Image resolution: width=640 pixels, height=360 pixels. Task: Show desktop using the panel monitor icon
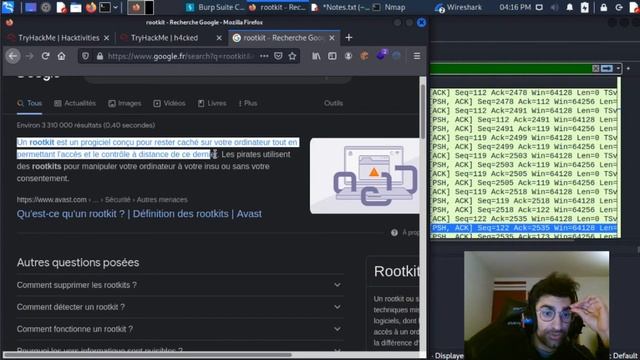pyautogui.click(x=31, y=7)
